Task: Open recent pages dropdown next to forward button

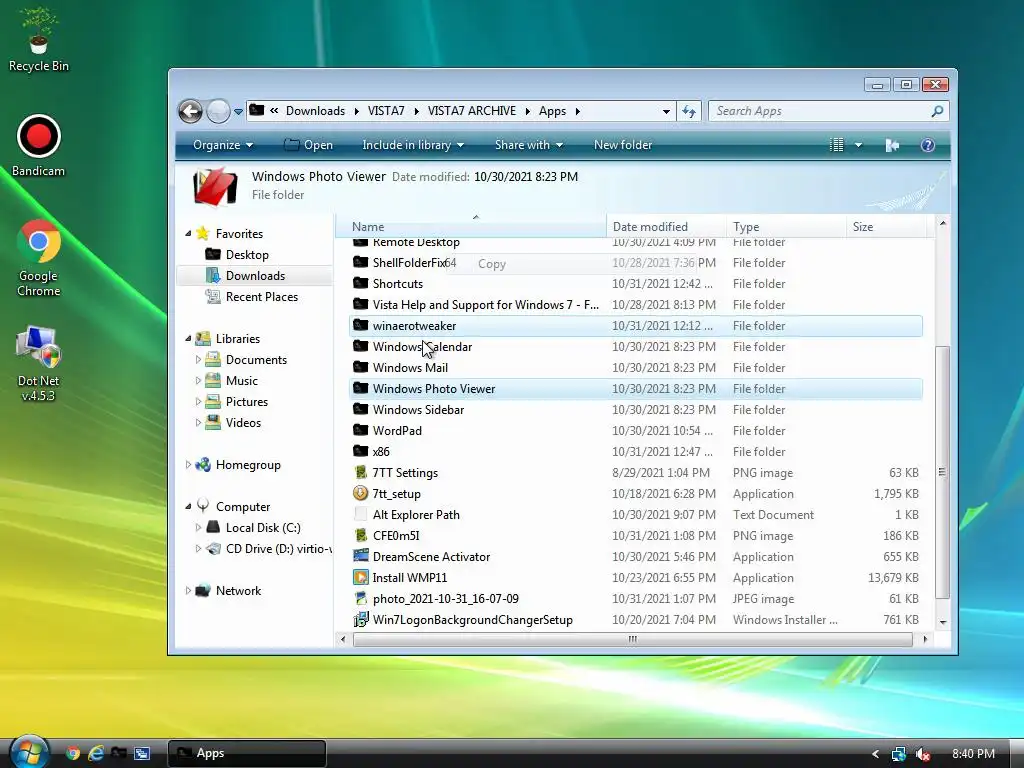Action: click(x=238, y=112)
